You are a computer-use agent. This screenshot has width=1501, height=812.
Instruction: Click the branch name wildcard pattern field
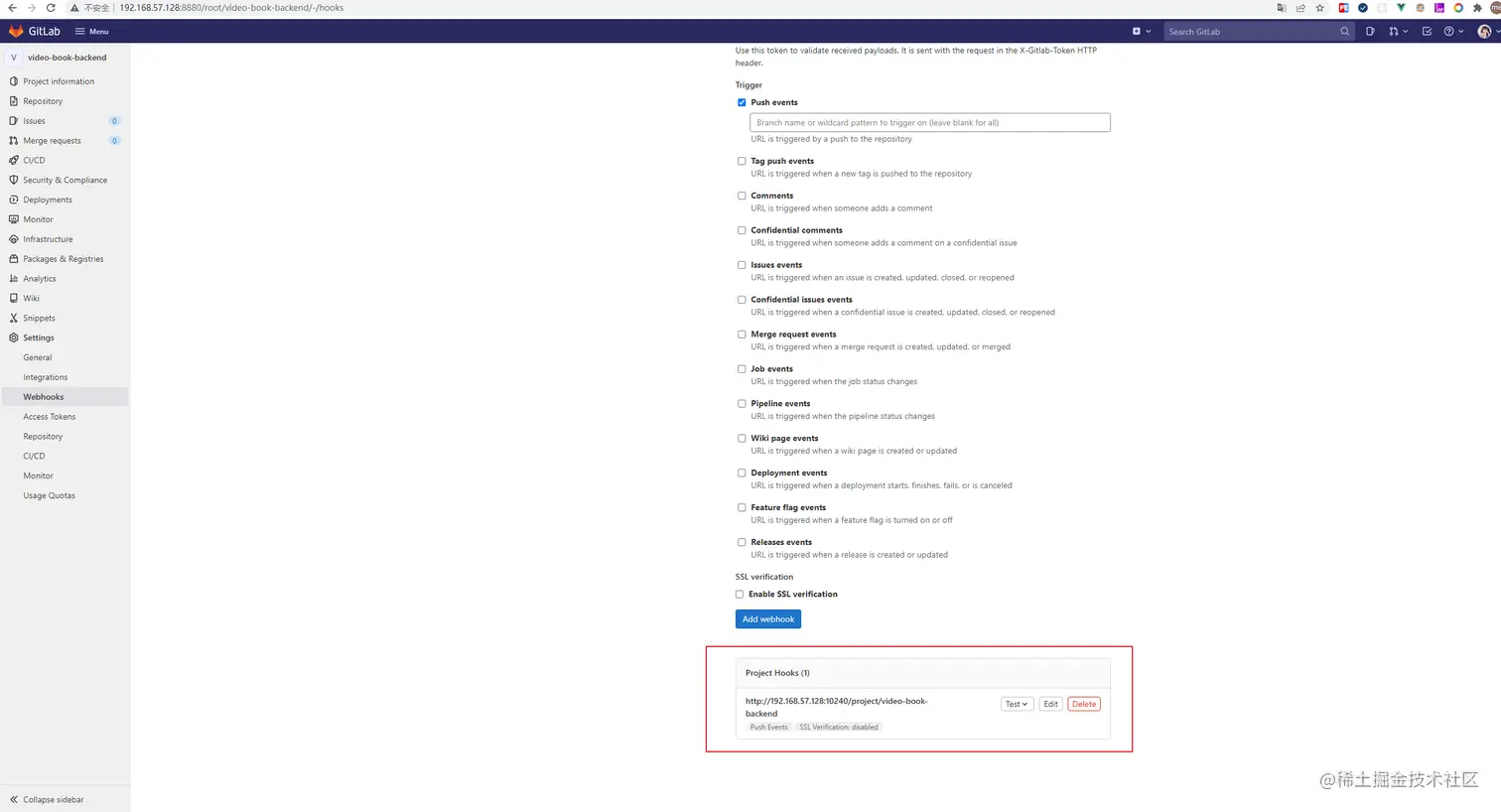[930, 122]
